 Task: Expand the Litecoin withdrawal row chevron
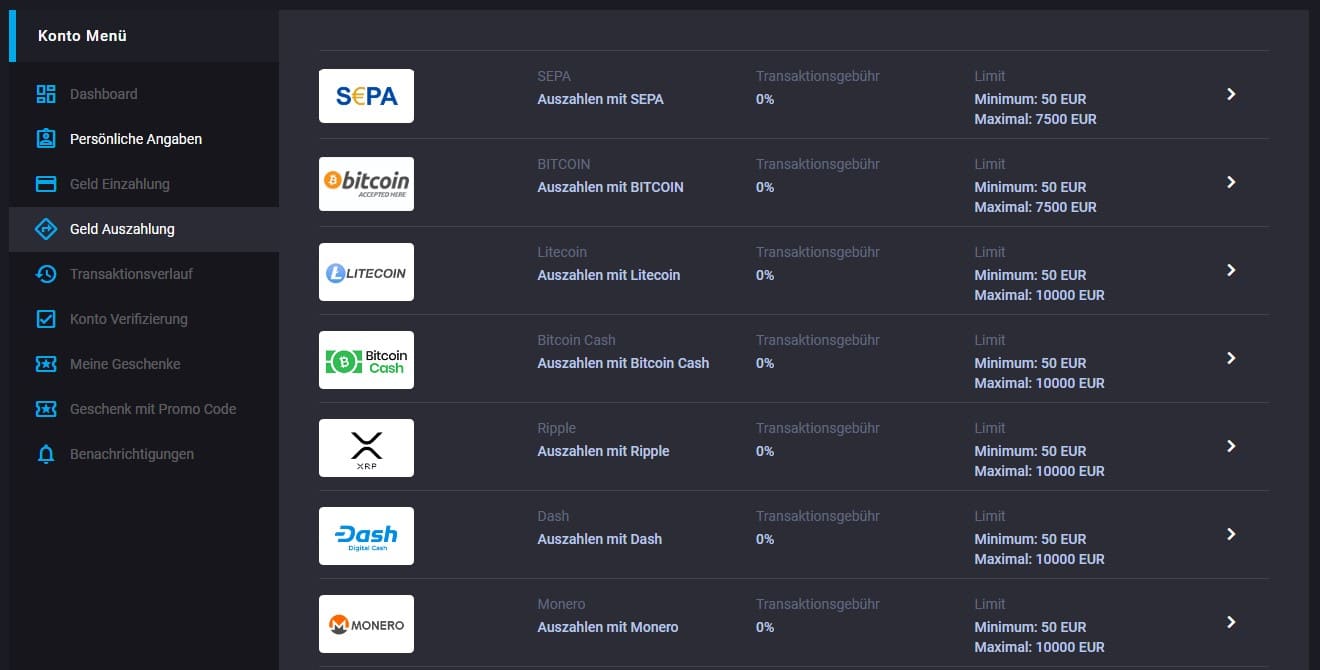point(1231,270)
